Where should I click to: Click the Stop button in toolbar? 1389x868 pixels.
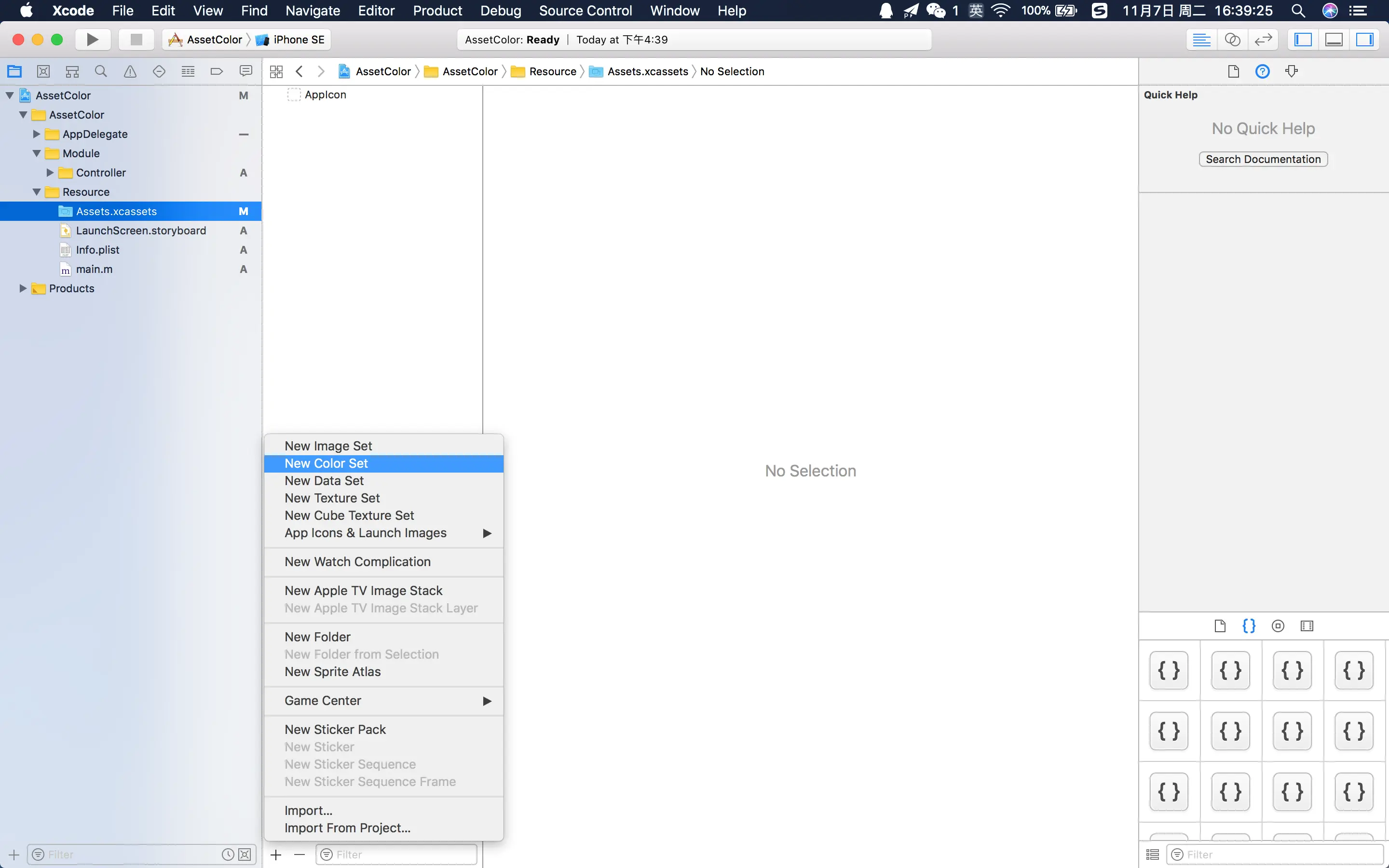click(136, 40)
